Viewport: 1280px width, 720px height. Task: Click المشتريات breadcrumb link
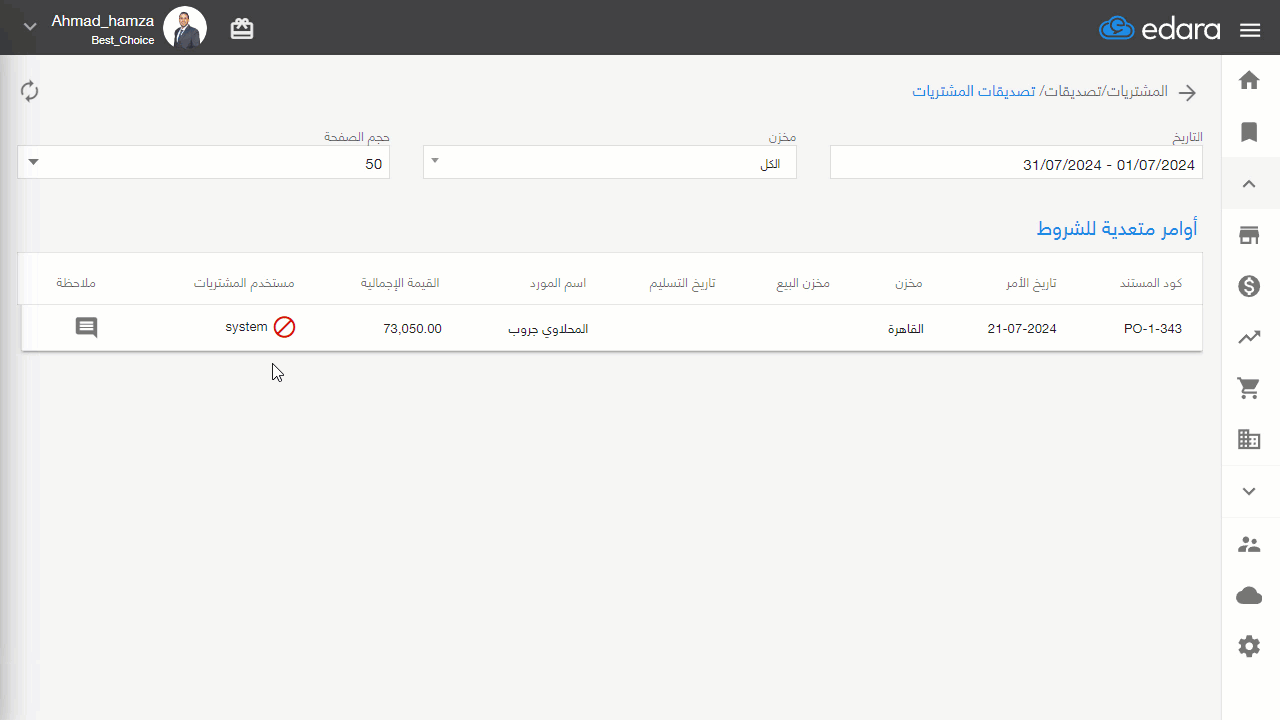tap(1136, 91)
